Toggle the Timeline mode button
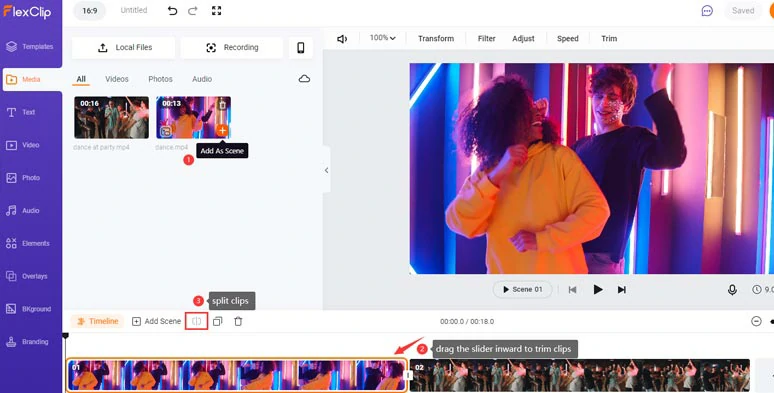This screenshot has width=774, height=393. [97, 321]
